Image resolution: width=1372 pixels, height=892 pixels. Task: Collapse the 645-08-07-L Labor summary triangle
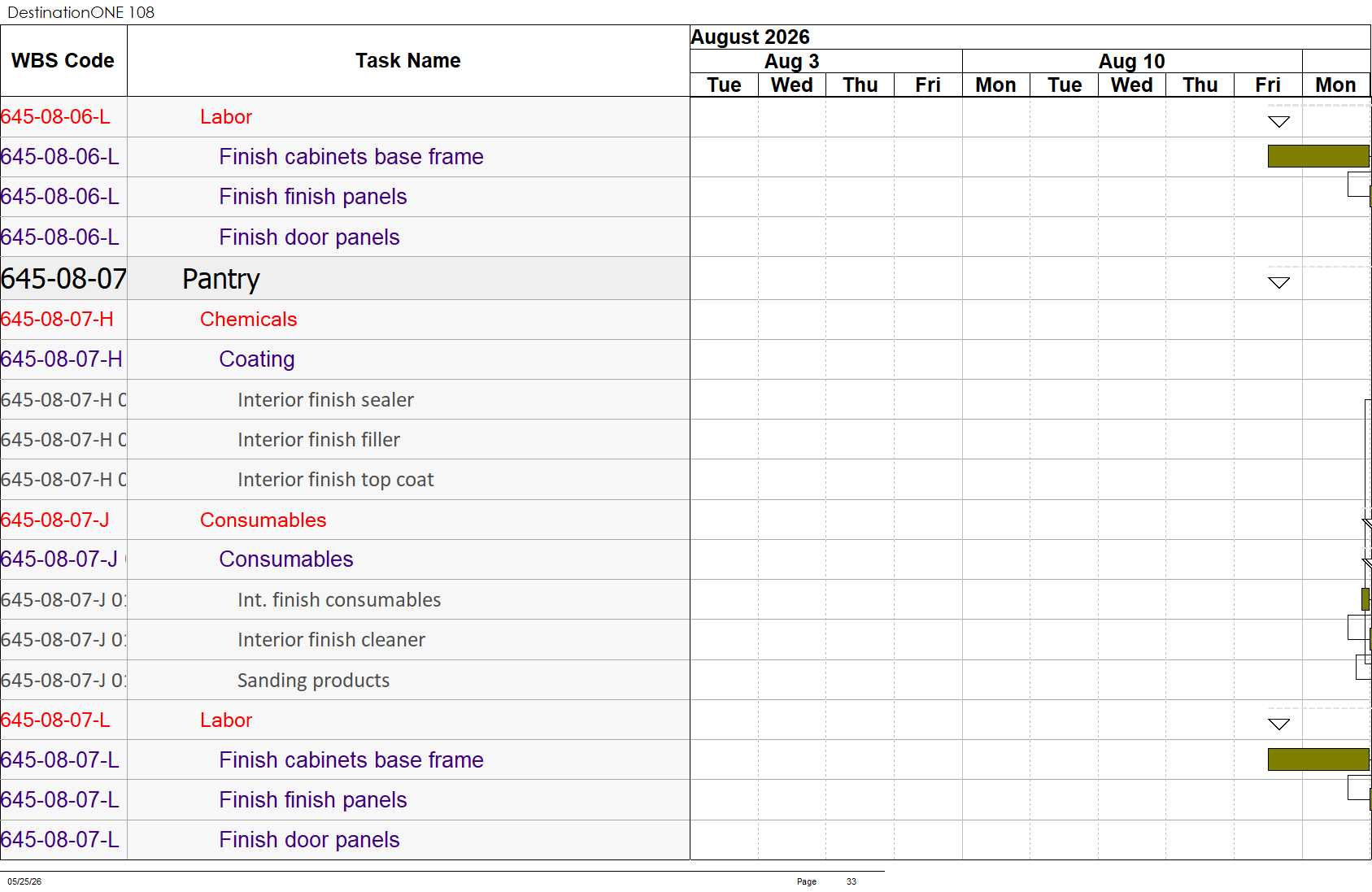(x=1278, y=724)
